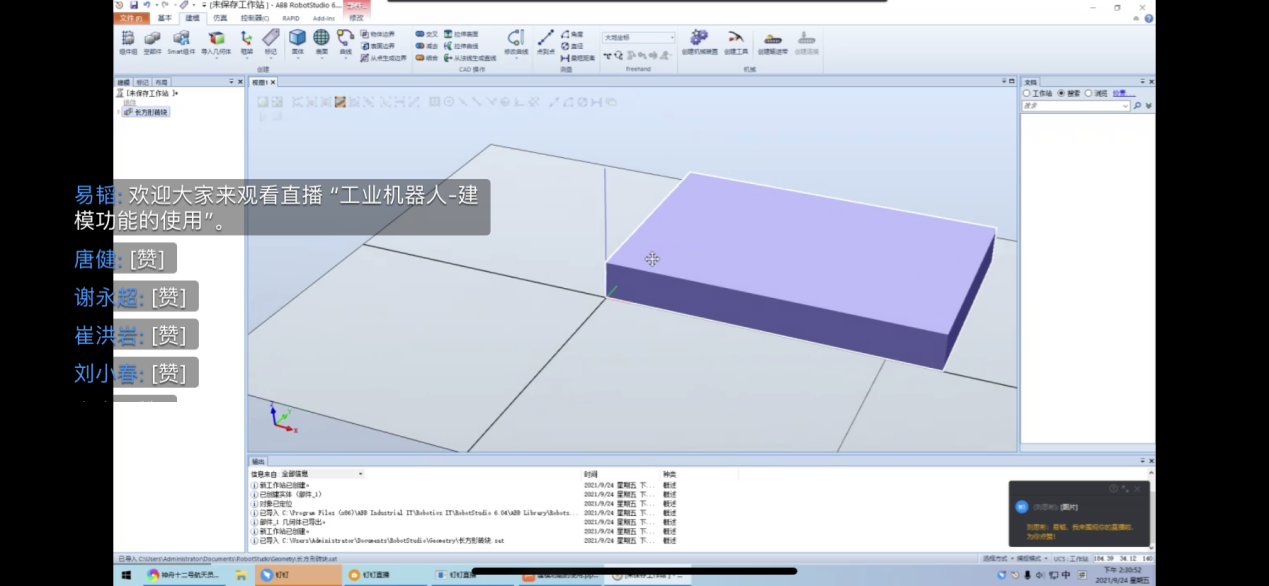
Task: Click the 创建输送带 conveyor icon
Action: pyautogui.click(x=772, y=41)
